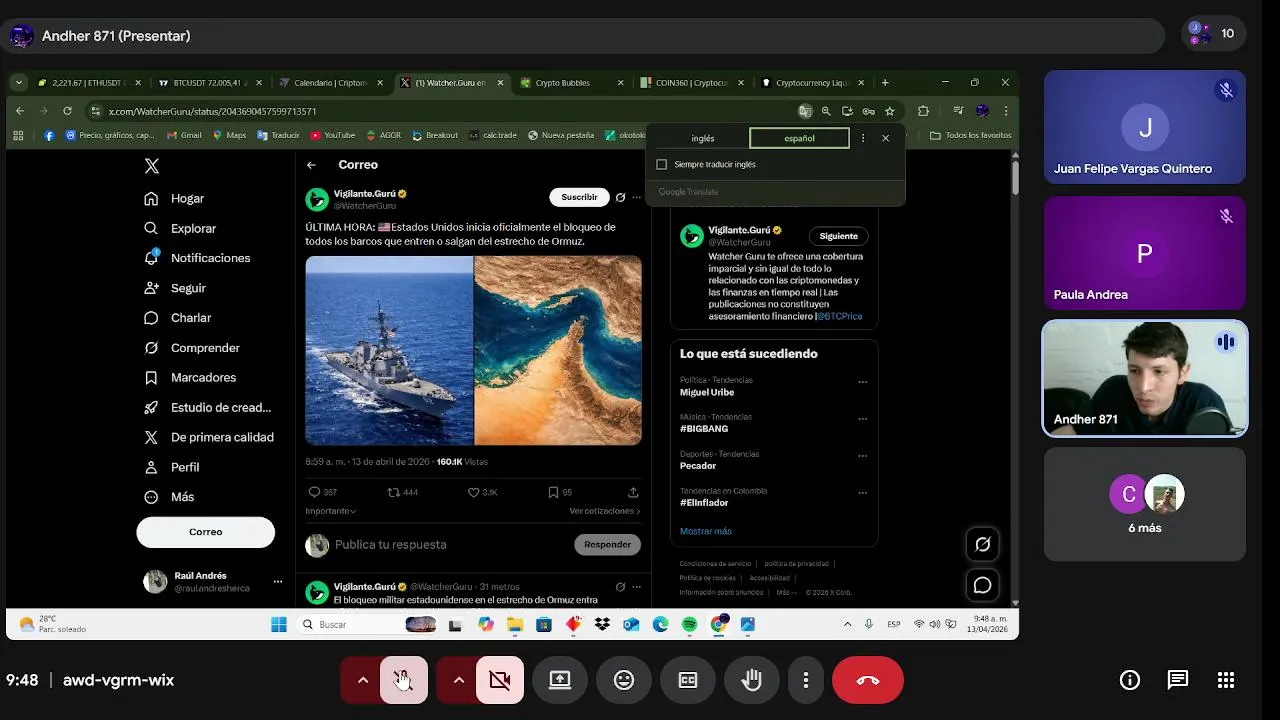The image size is (1280, 720).
Task: Send a reaction with emoji button
Action: 624,680
